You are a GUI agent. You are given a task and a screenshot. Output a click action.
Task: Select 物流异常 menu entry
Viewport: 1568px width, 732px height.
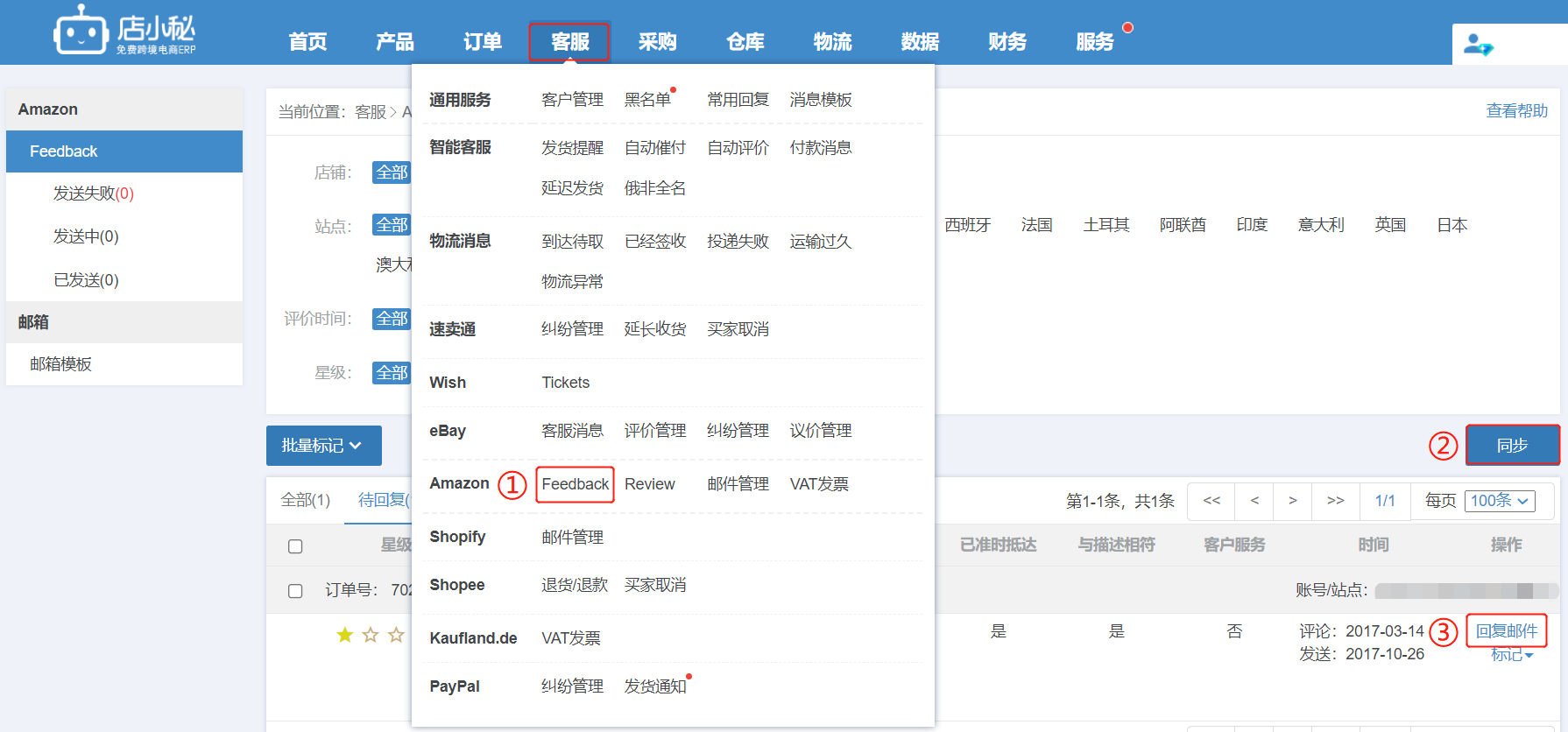tap(573, 282)
